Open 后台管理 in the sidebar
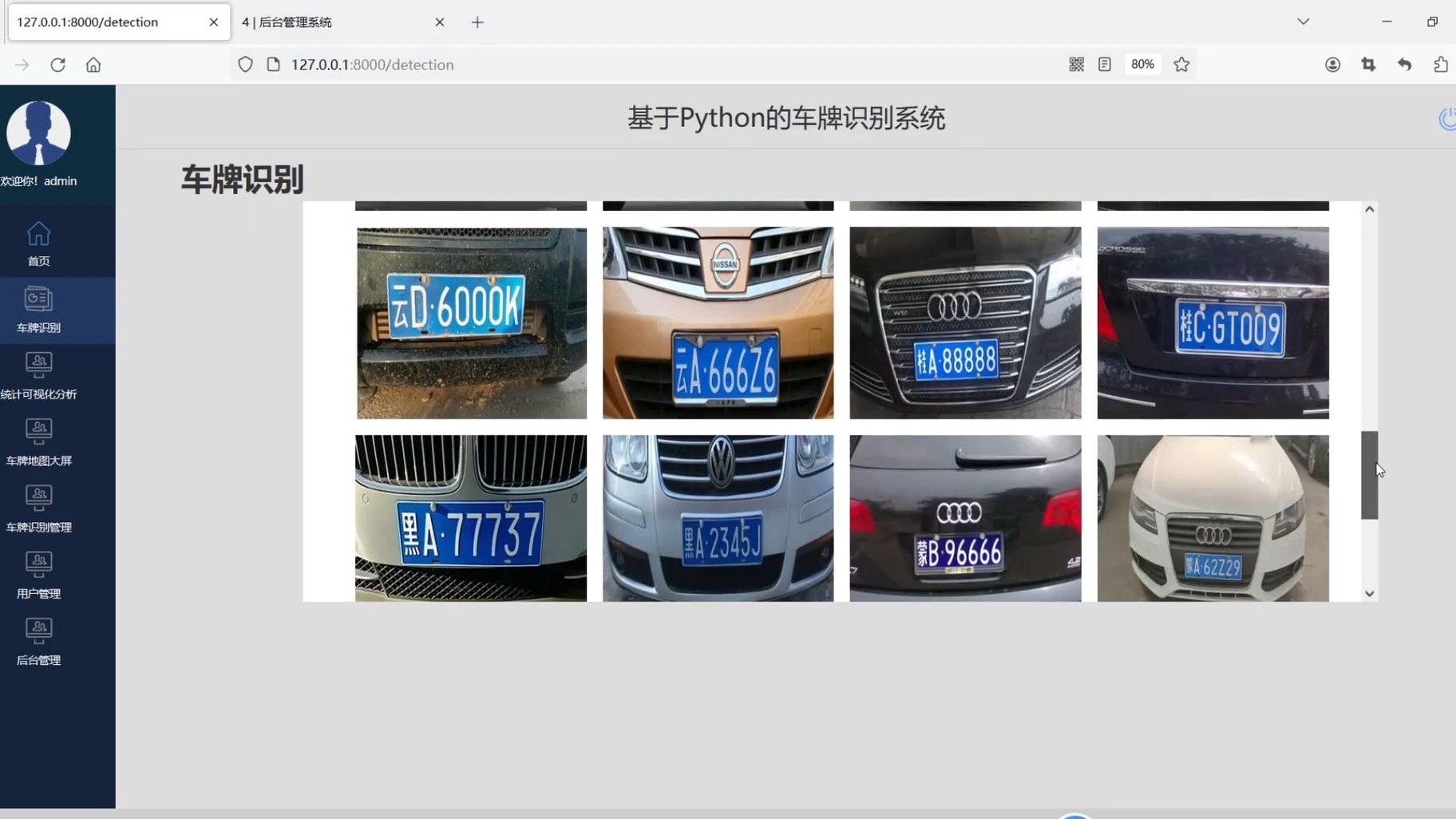 click(38, 643)
